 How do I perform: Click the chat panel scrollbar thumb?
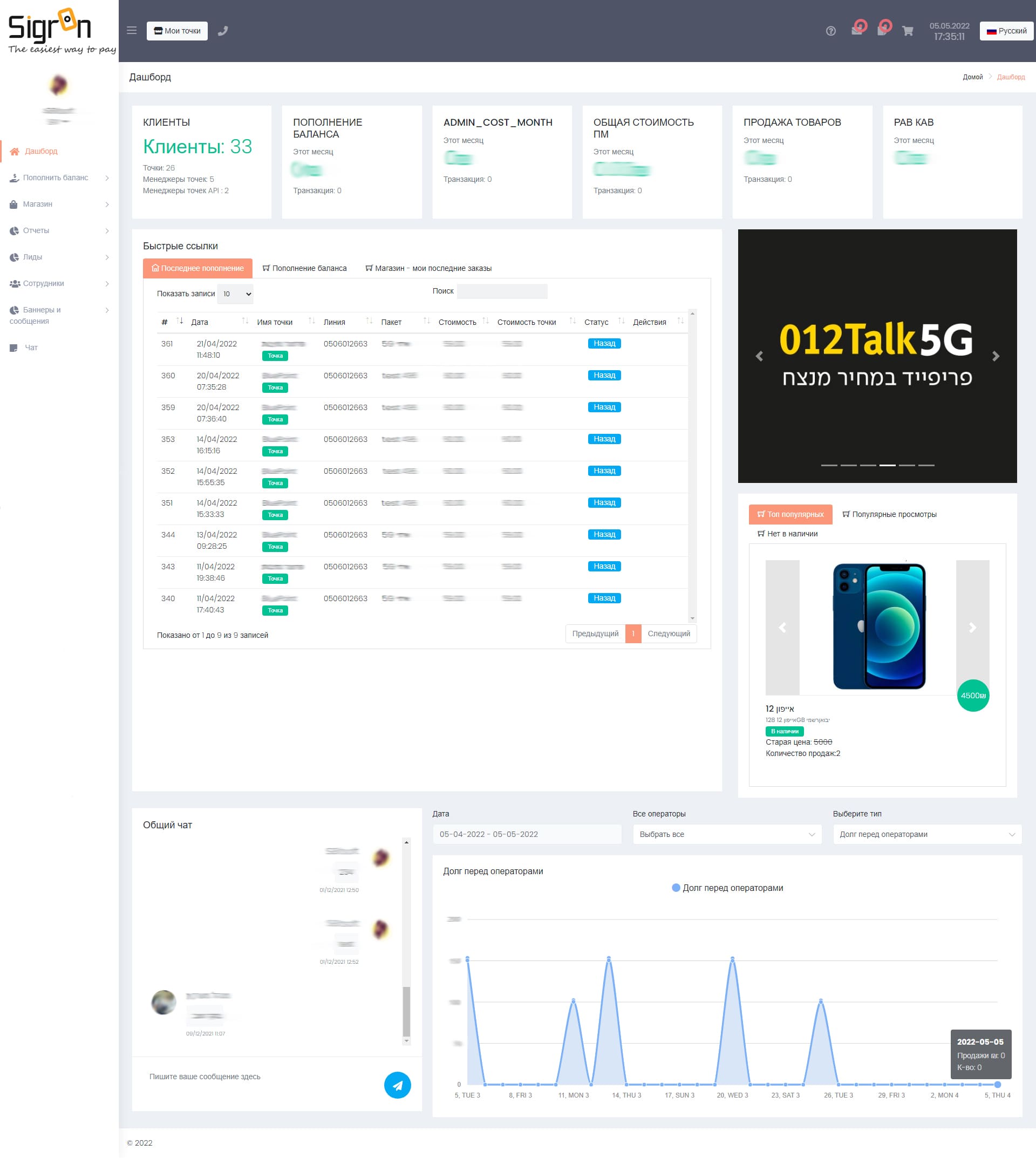(406, 1011)
